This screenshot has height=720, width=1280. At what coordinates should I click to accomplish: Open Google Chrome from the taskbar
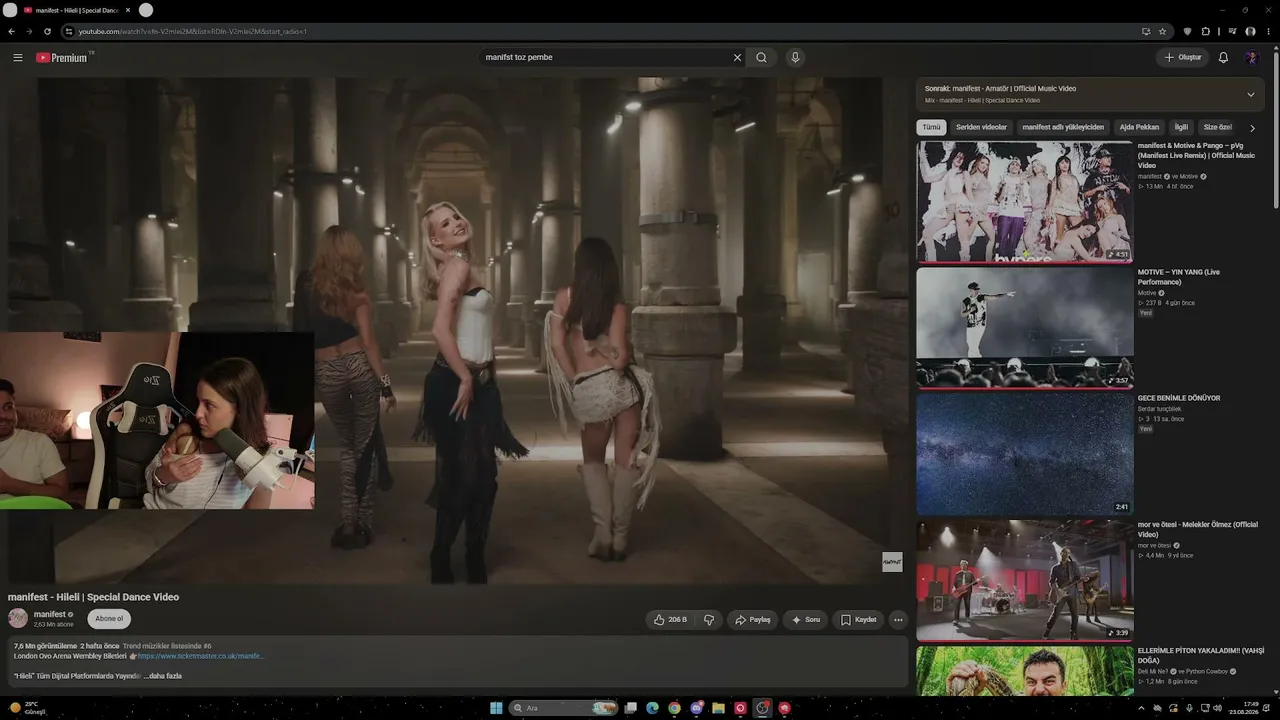click(675, 708)
